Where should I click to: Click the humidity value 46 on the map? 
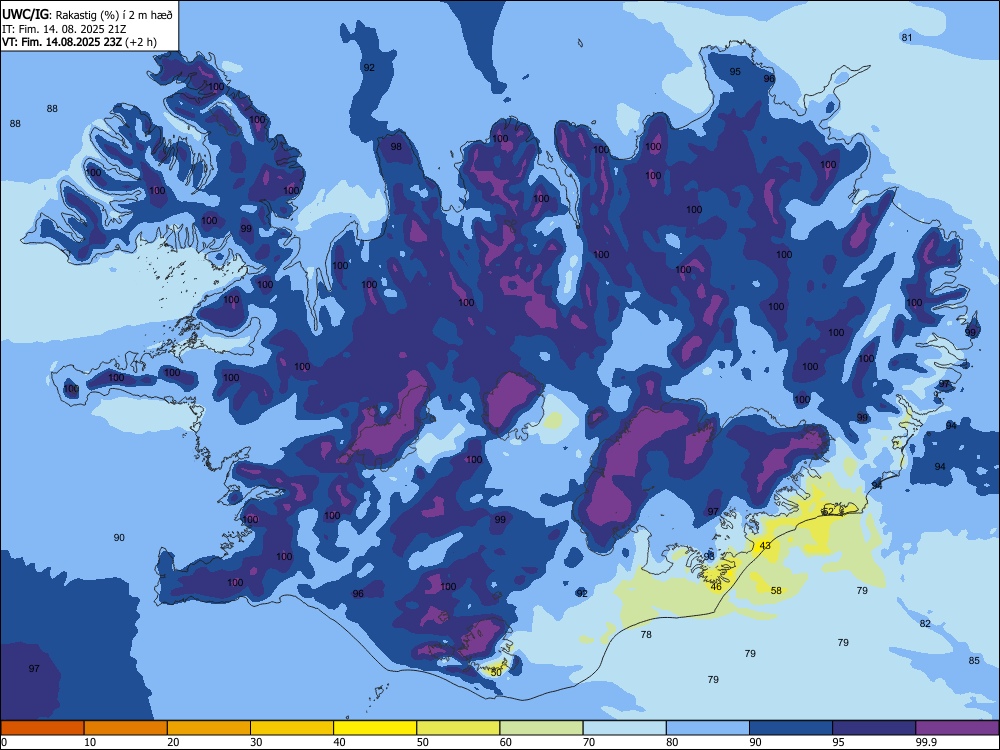coord(716,587)
